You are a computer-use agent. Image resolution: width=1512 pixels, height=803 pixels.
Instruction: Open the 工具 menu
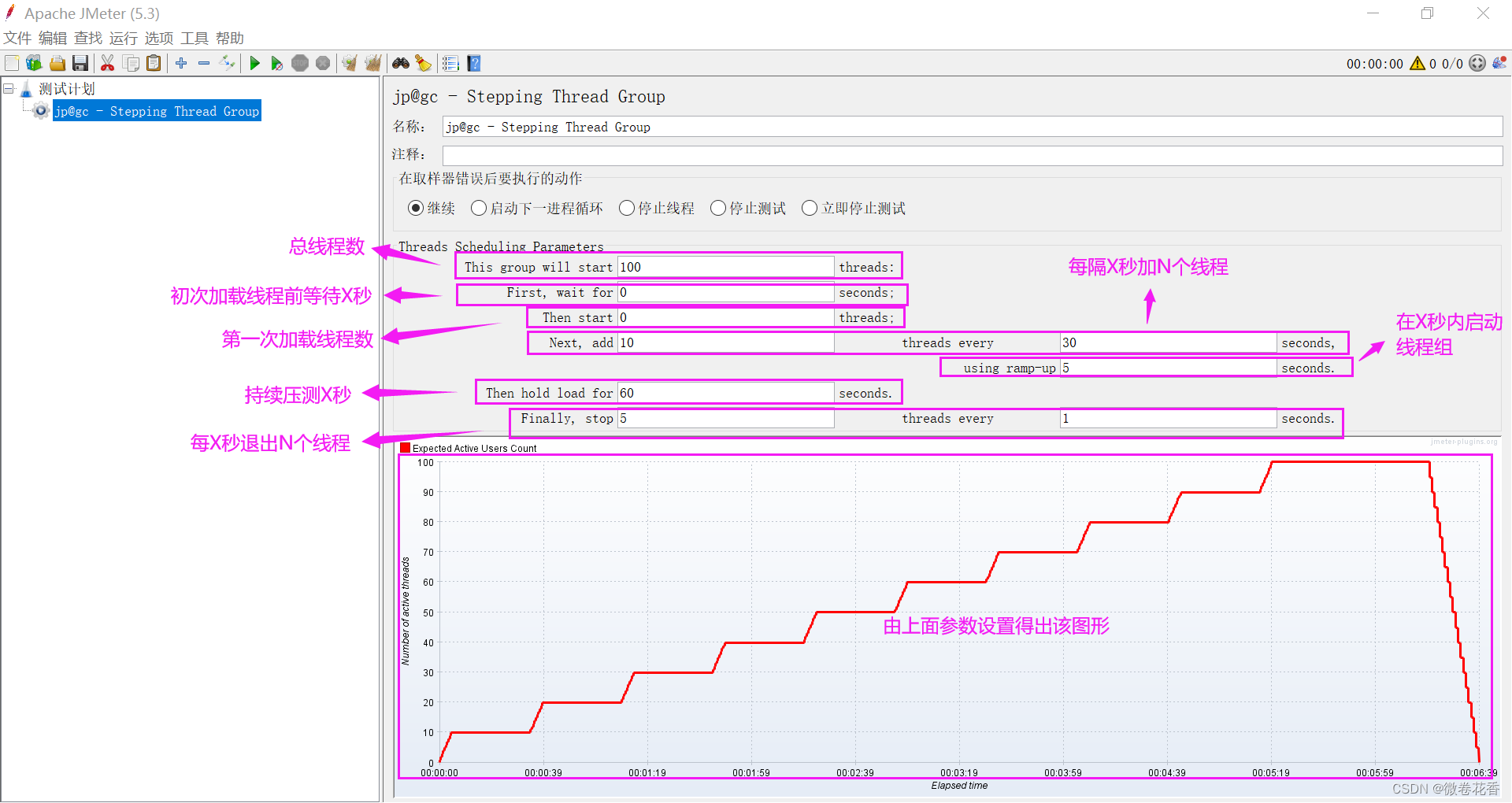[x=195, y=38]
